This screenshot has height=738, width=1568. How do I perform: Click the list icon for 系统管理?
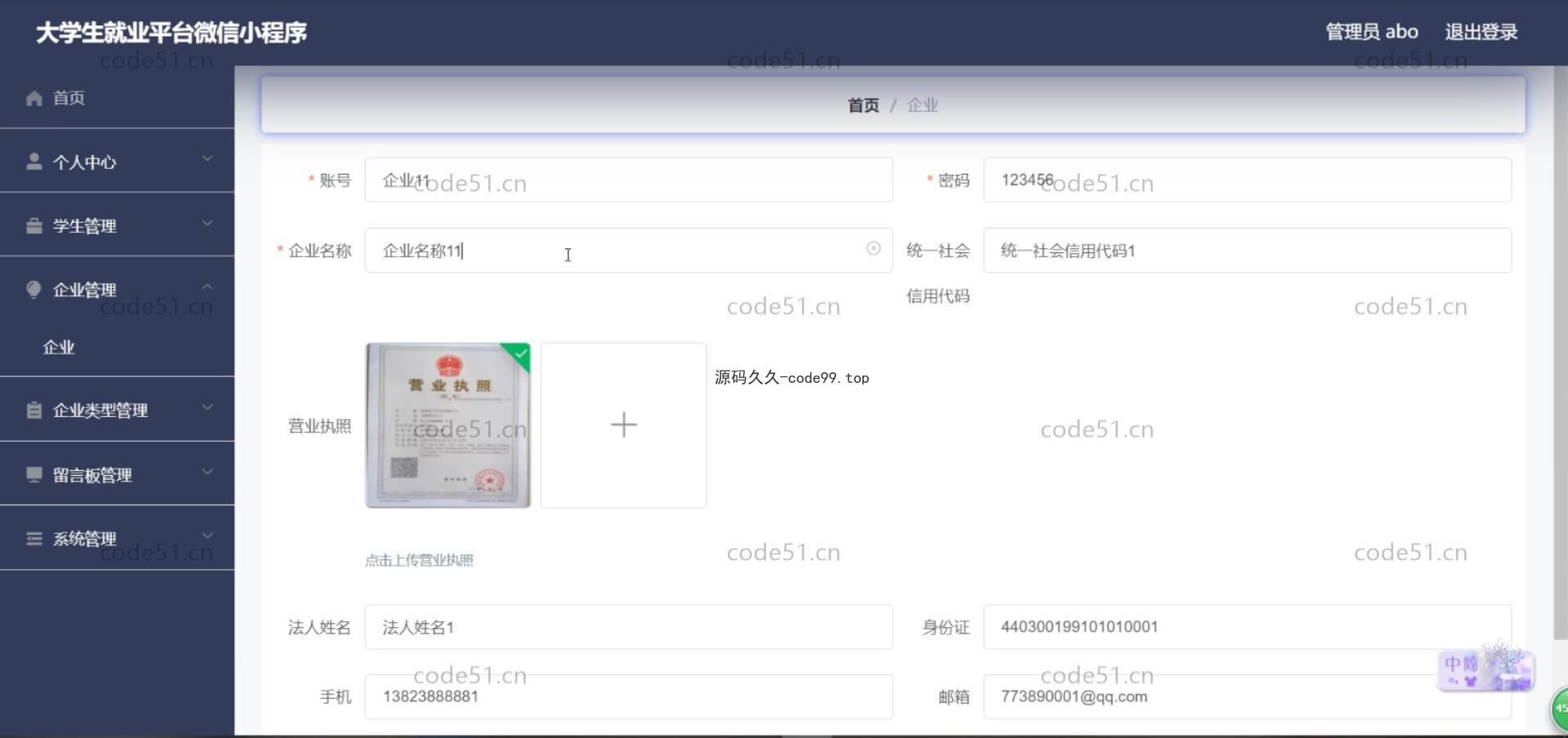[33, 538]
